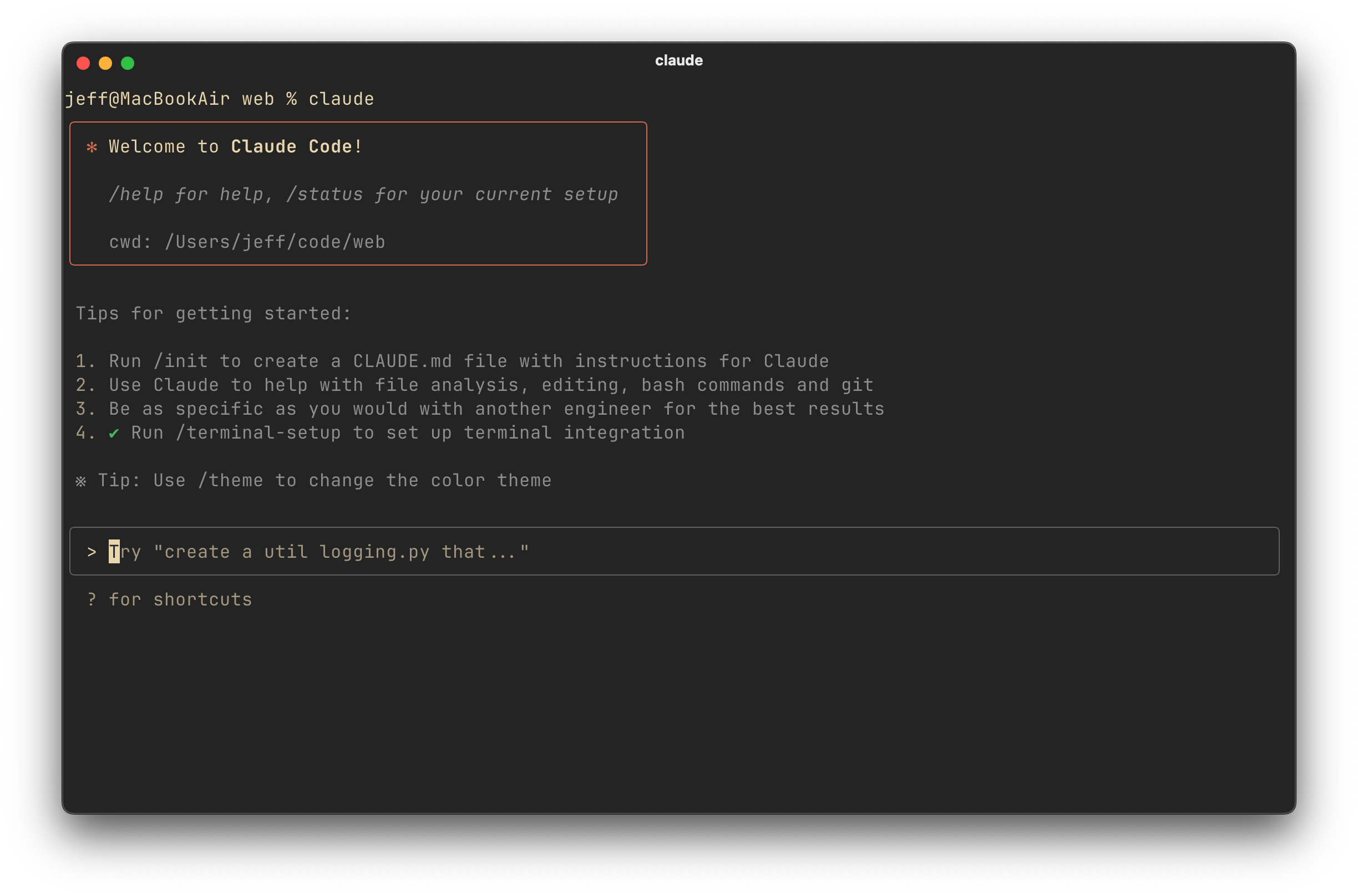Click the green traffic light button
Screen dimensions: 1358x896
pos(128,63)
